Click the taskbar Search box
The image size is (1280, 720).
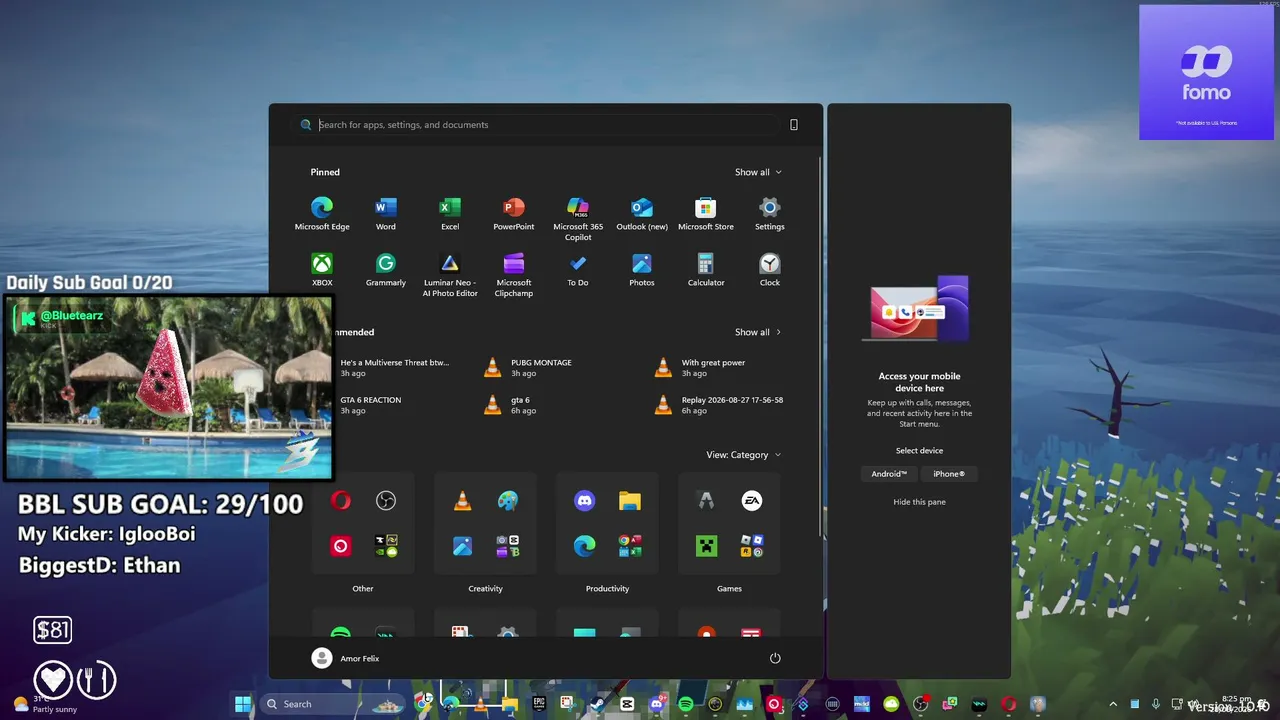click(333, 704)
